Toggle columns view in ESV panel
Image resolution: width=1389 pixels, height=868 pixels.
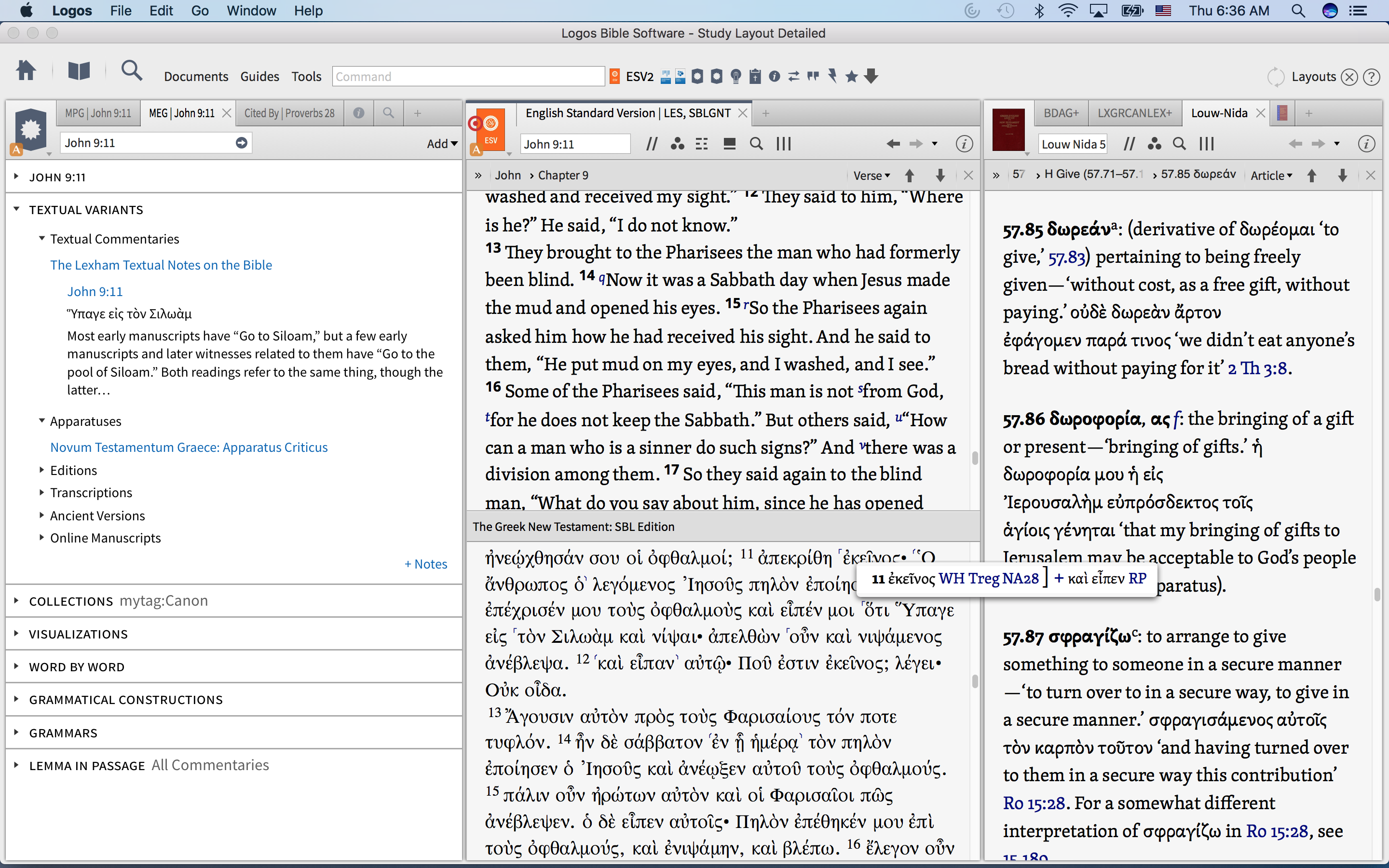pos(783,144)
